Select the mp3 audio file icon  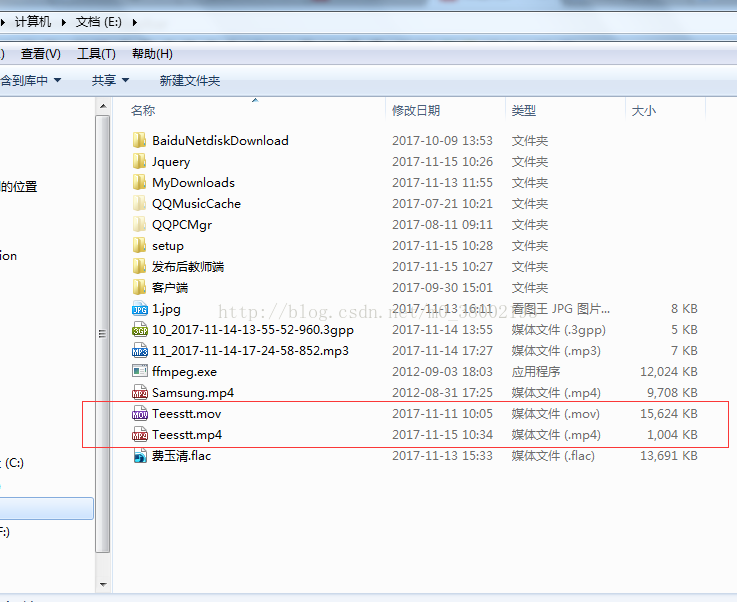tap(140, 351)
